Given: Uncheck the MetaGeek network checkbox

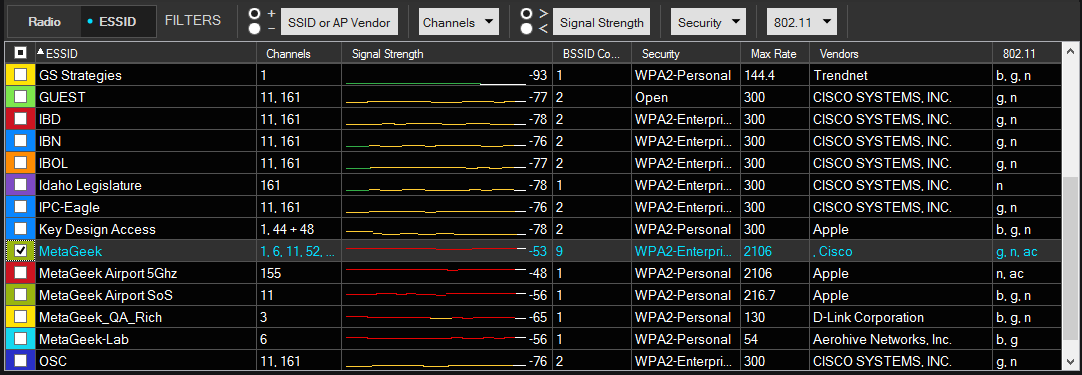Looking at the screenshot, I should coord(21,251).
